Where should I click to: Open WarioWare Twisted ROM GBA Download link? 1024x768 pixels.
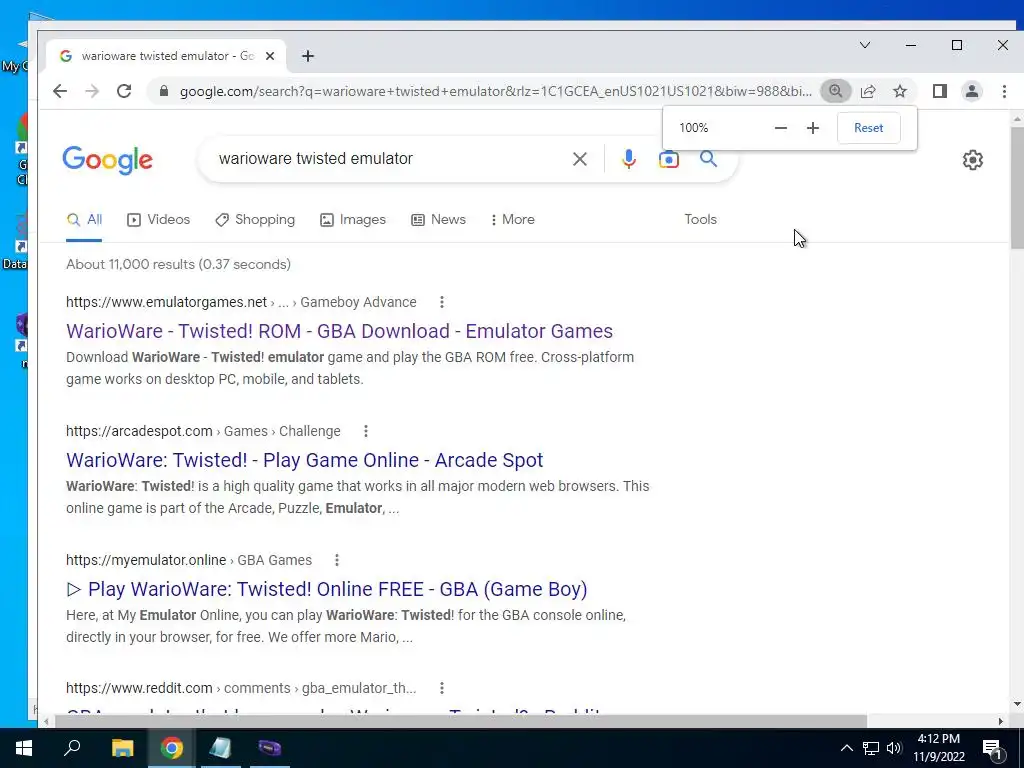pyautogui.click(x=340, y=331)
